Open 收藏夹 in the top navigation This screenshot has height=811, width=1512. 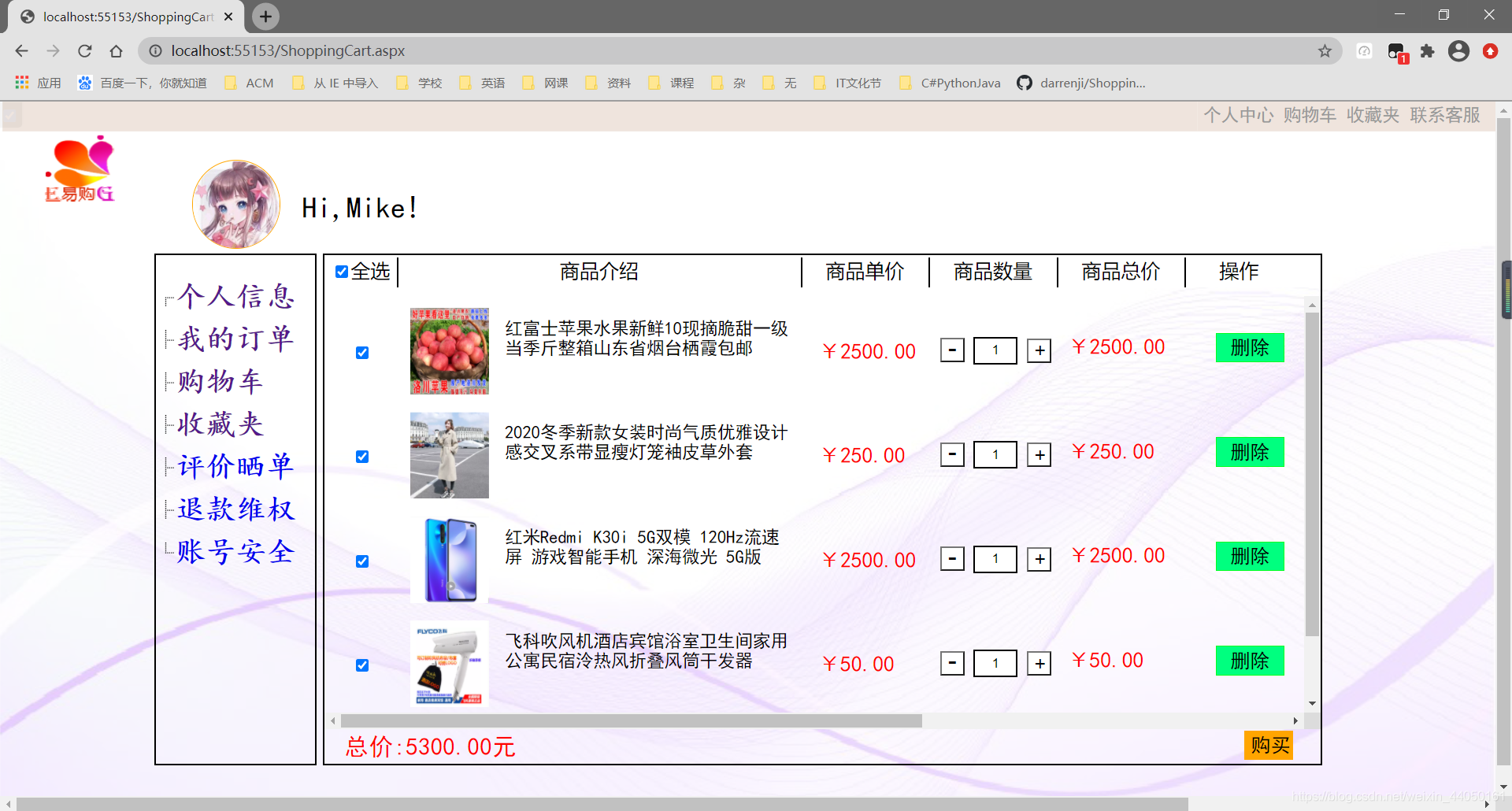click(1373, 115)
